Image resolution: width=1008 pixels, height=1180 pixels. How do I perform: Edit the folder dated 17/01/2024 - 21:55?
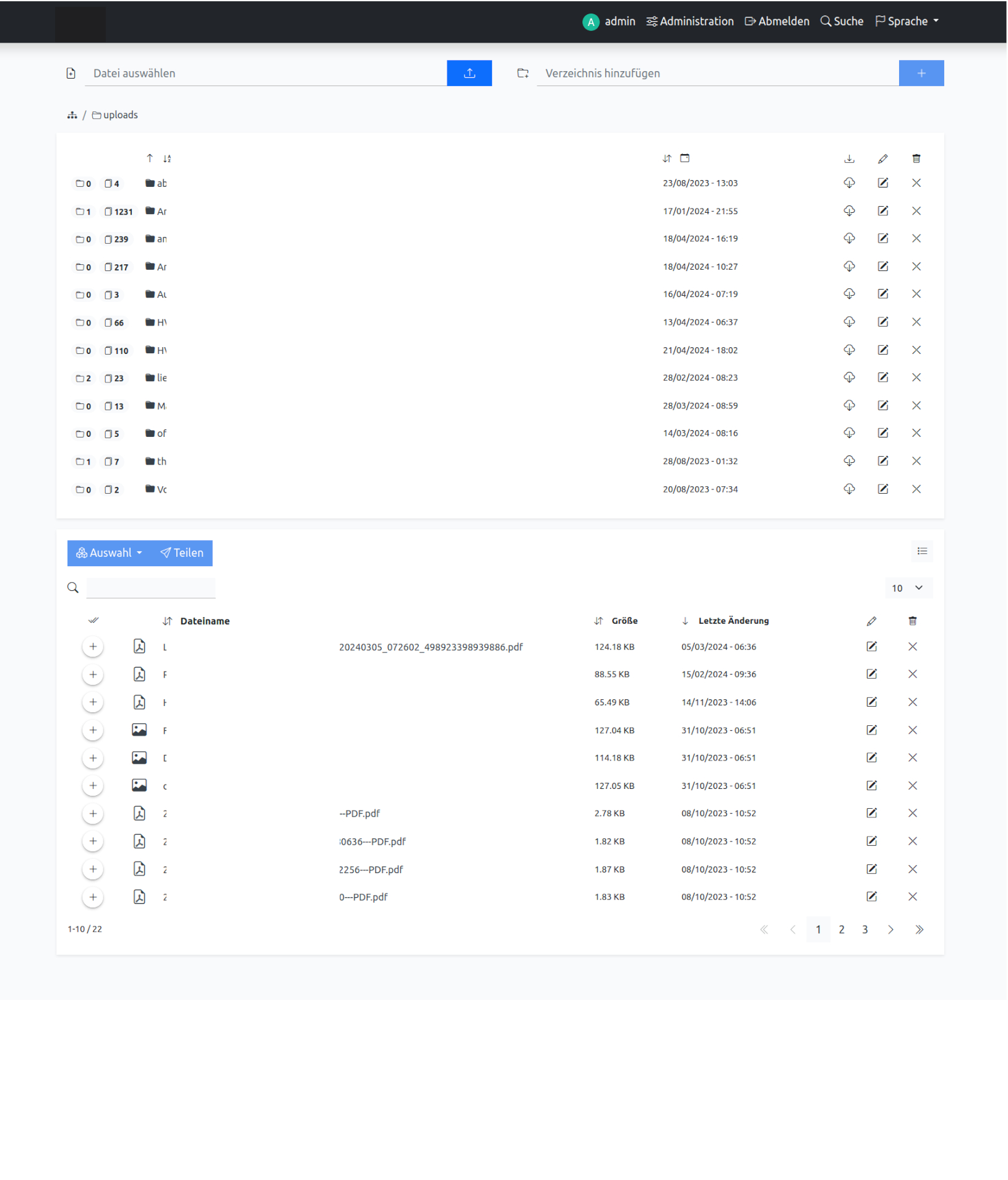882,211
